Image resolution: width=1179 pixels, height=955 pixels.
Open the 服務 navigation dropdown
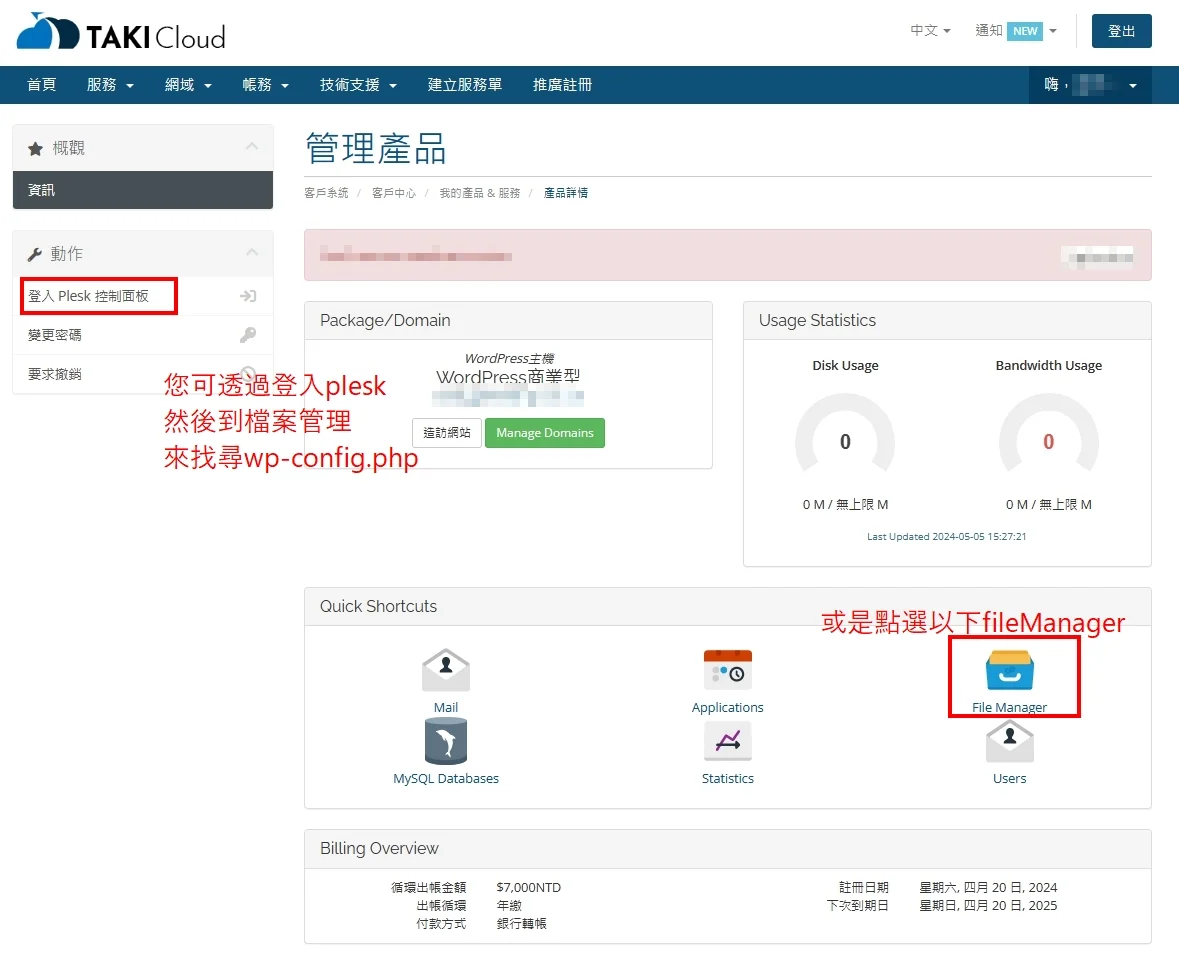tap(110, 85)
